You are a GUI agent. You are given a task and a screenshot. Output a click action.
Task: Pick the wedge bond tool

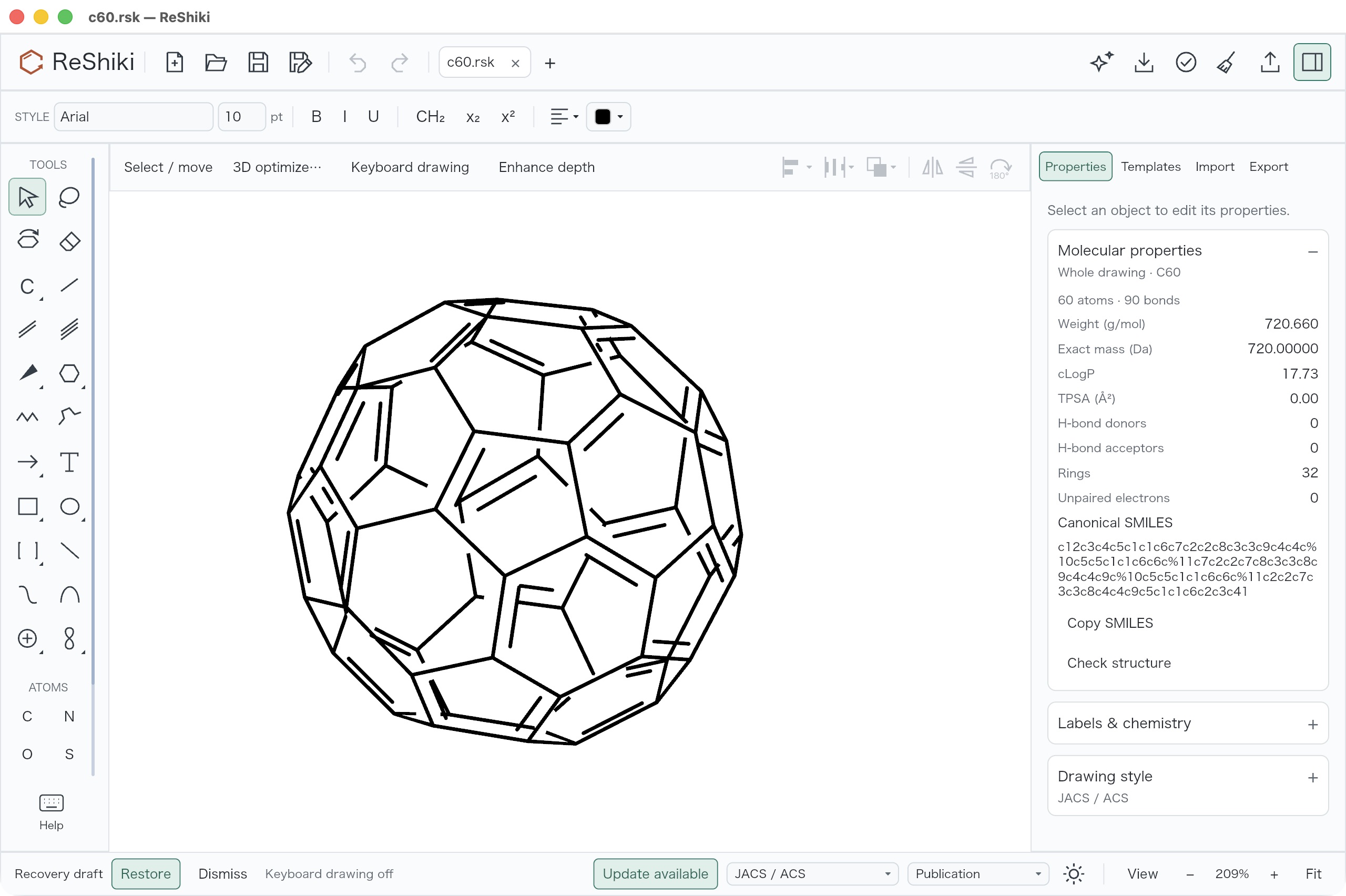point(27,373)
